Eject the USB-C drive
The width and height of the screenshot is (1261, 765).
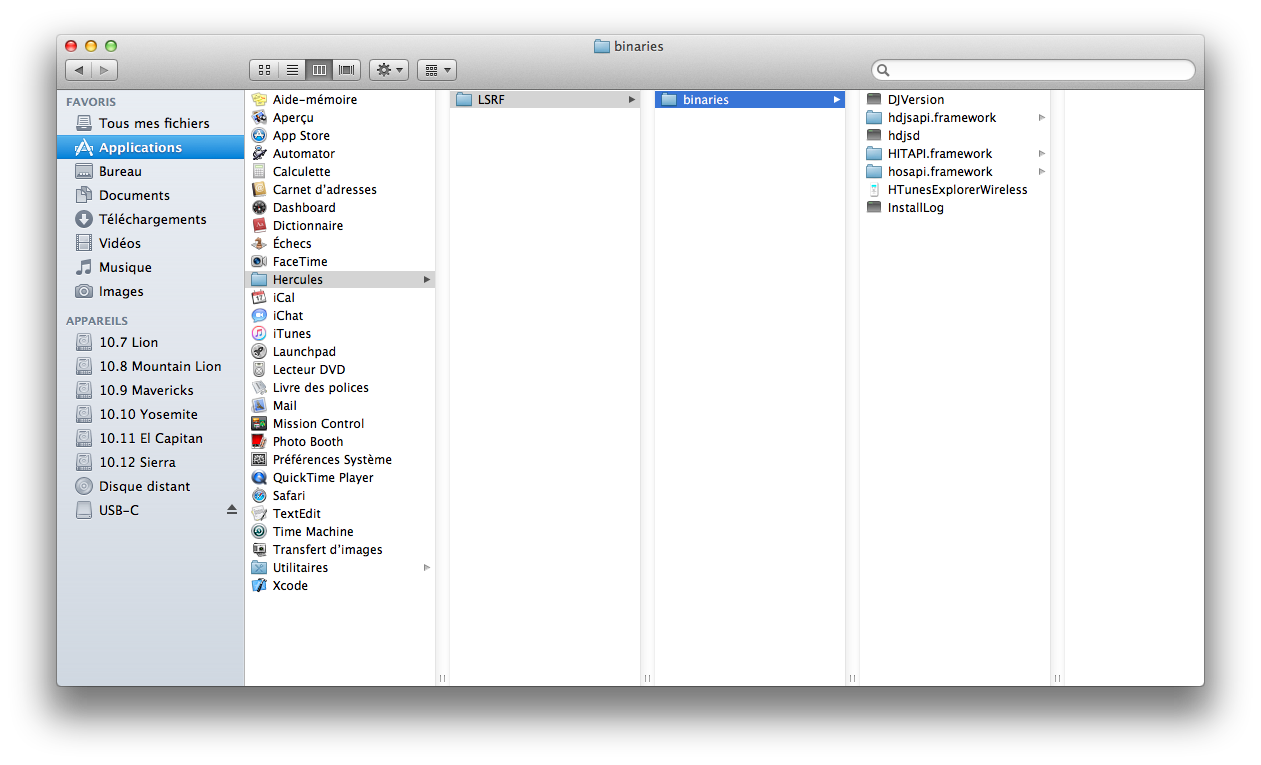pos(232,510)
